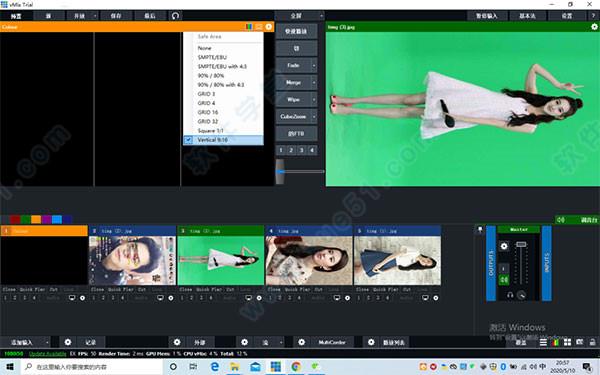Click the colour bars icon in preview header
This screenshot has width=600, height=375.
[x=249, y=27]
